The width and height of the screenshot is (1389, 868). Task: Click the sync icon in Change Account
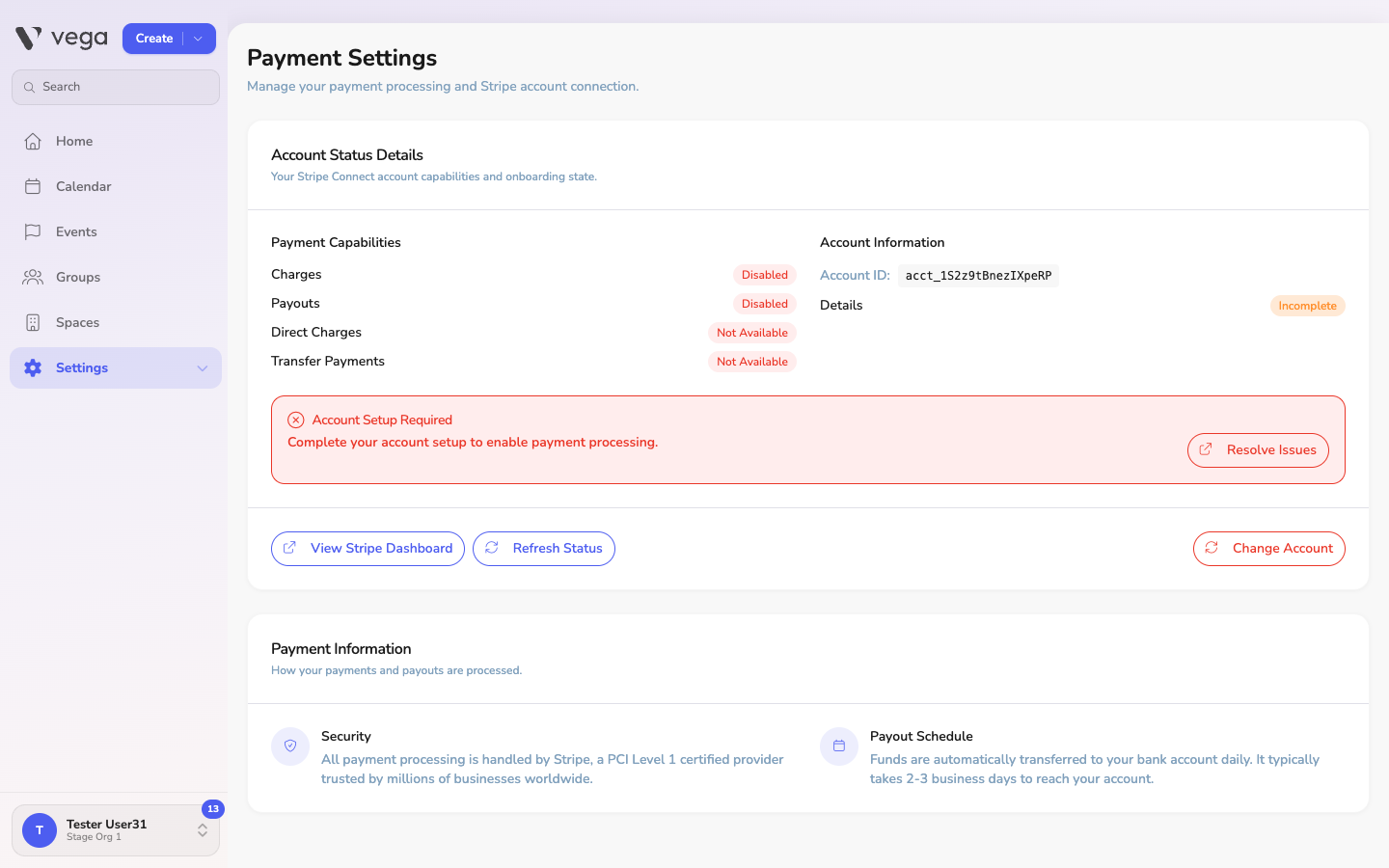[1212, 548]
